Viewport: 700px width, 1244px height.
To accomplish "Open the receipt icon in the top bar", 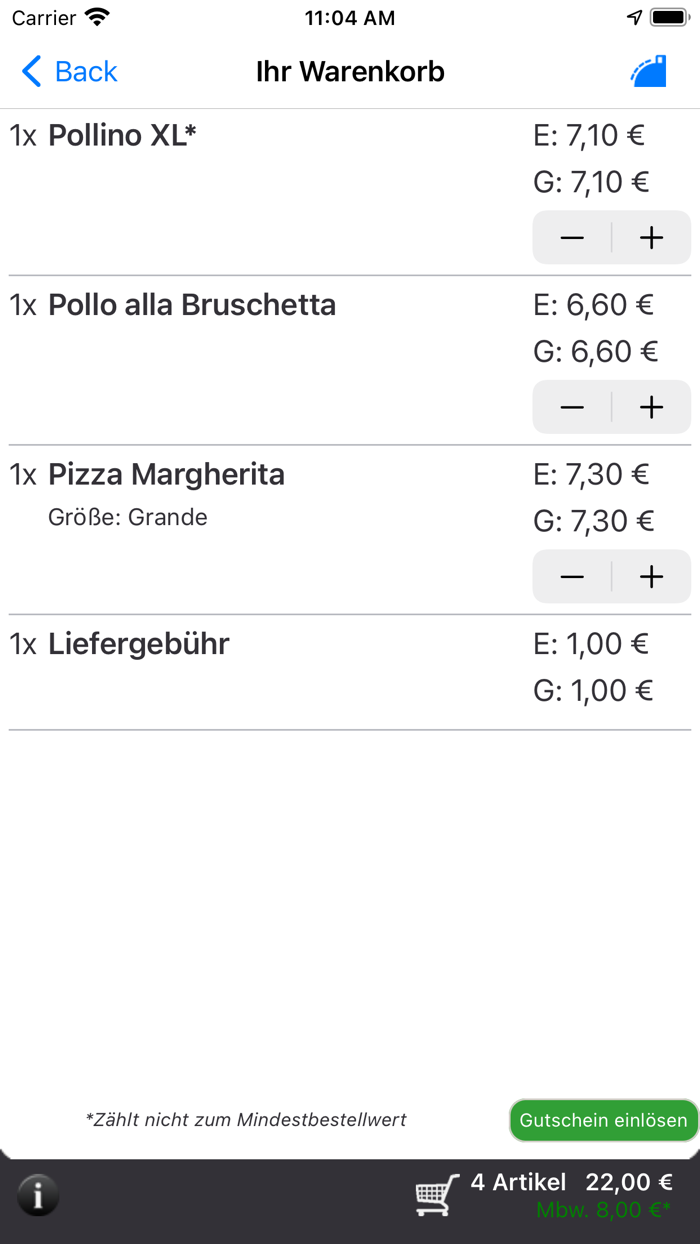I will 648,71.
